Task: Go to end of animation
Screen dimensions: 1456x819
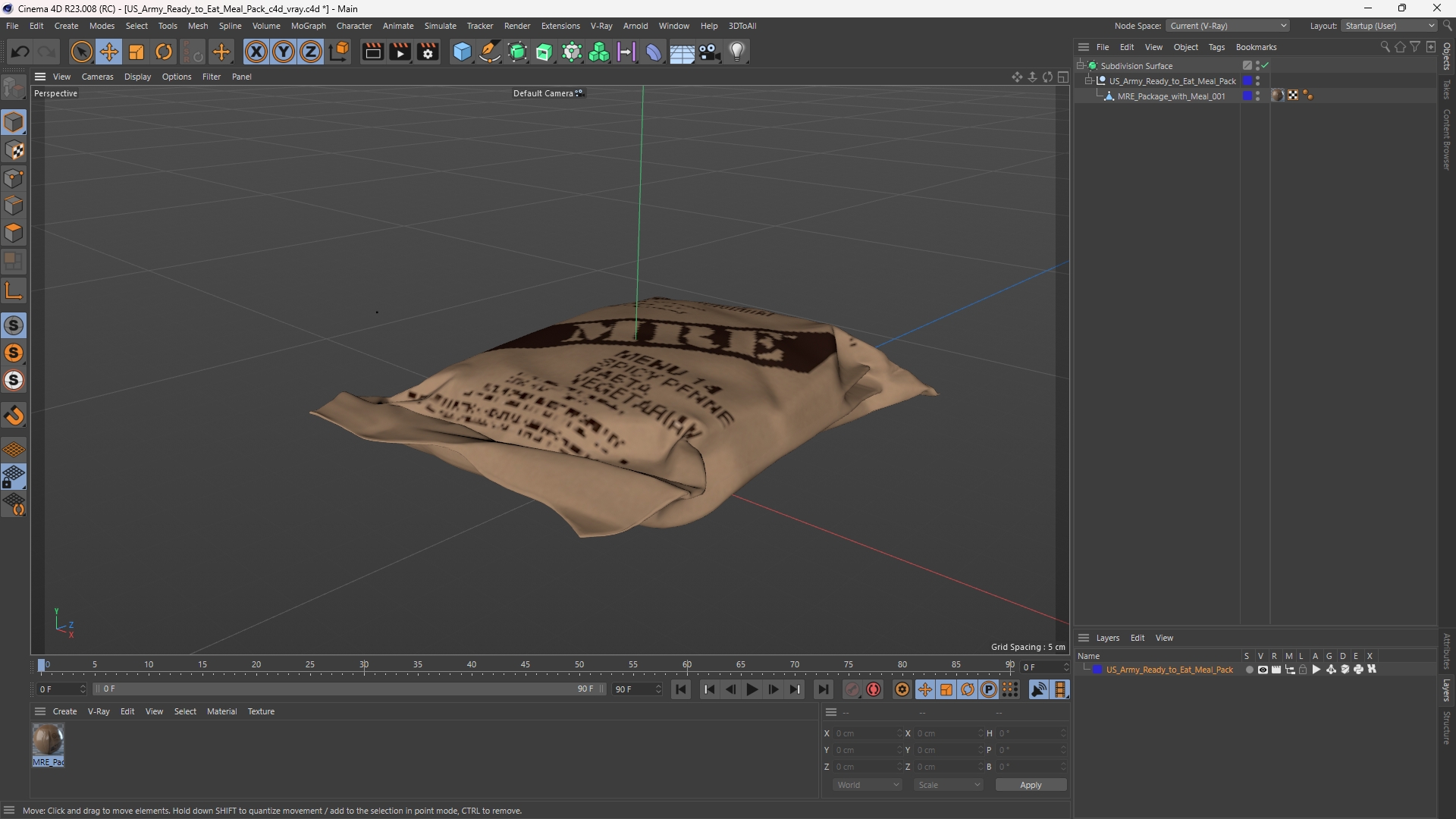Action: (x=824, y=689)
